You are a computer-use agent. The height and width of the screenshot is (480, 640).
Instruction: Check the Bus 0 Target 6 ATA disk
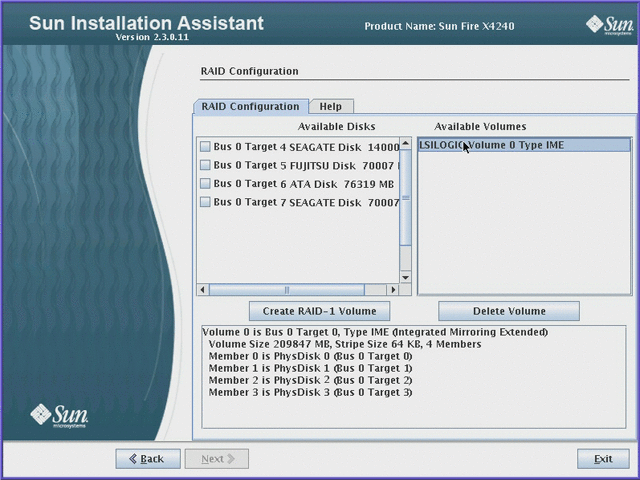205,183
